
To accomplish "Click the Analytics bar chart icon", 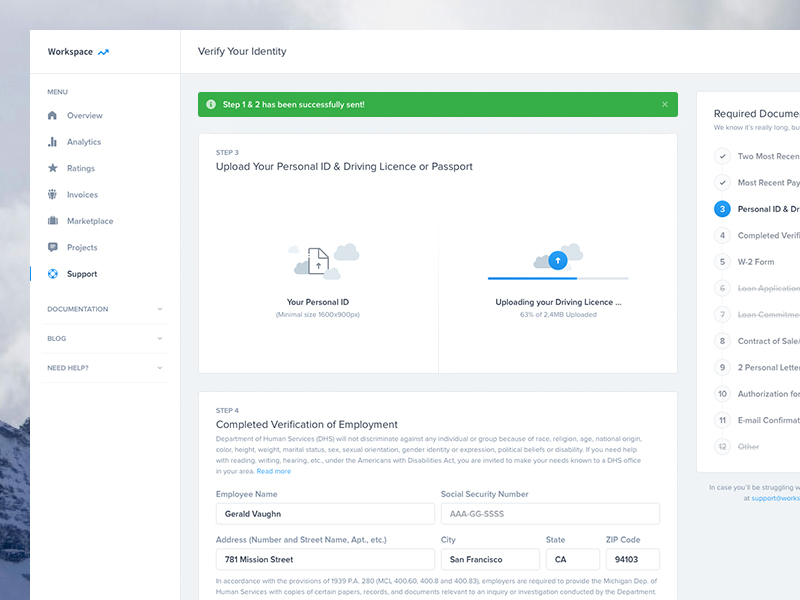I will (52, 142).
